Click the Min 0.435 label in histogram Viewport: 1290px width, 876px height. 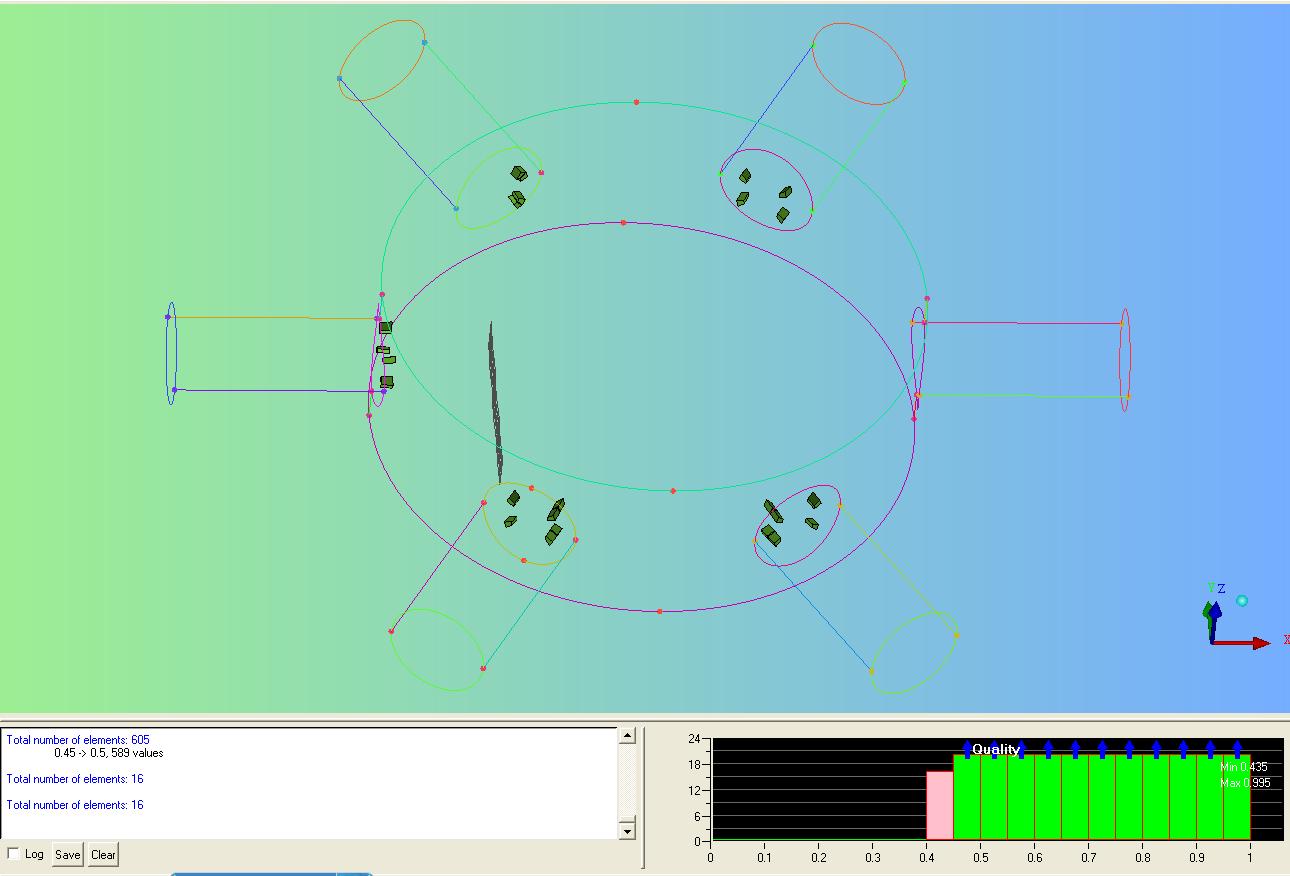click(x=1243, y=767)
